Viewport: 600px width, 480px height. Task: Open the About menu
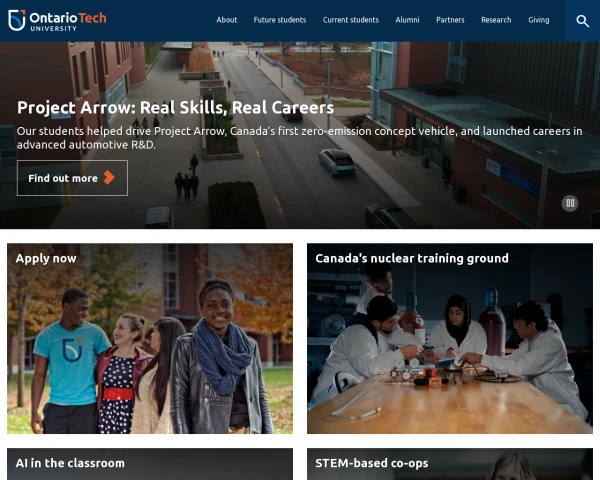227,20
